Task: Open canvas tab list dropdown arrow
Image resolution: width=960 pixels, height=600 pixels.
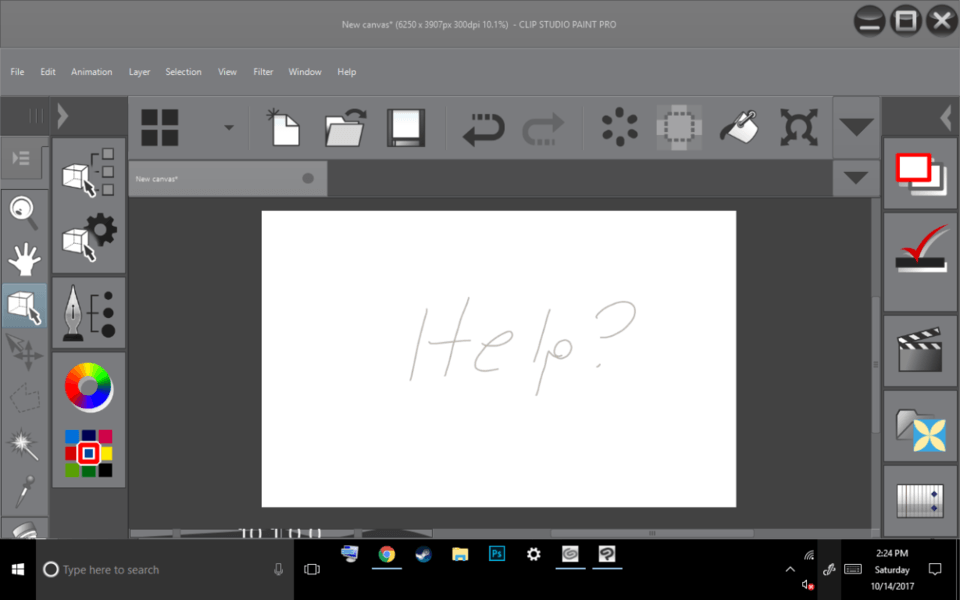Action: pyautogui.click(x=856, y=178)
